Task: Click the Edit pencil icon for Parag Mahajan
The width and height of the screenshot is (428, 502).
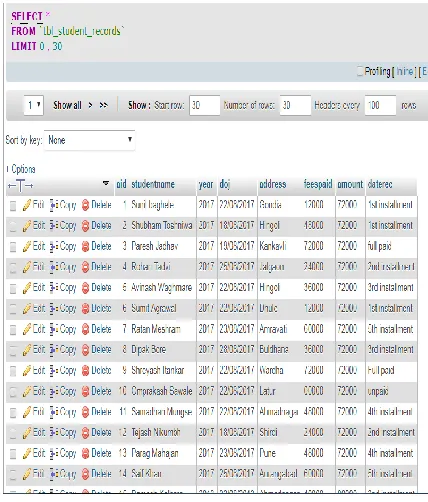Action: (27, 453)
